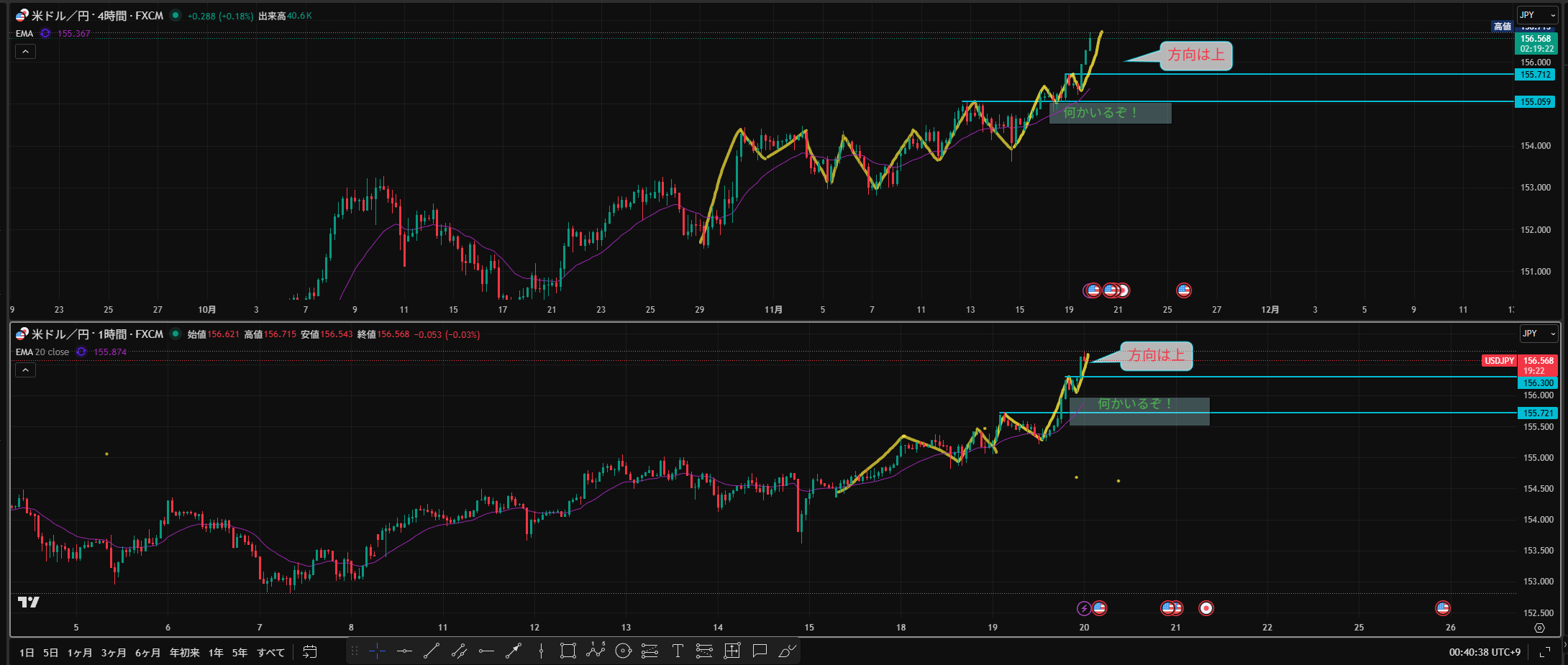Select the crosshair cursor tool
The image size is (1568, 665).
click(x=377, y=651)
